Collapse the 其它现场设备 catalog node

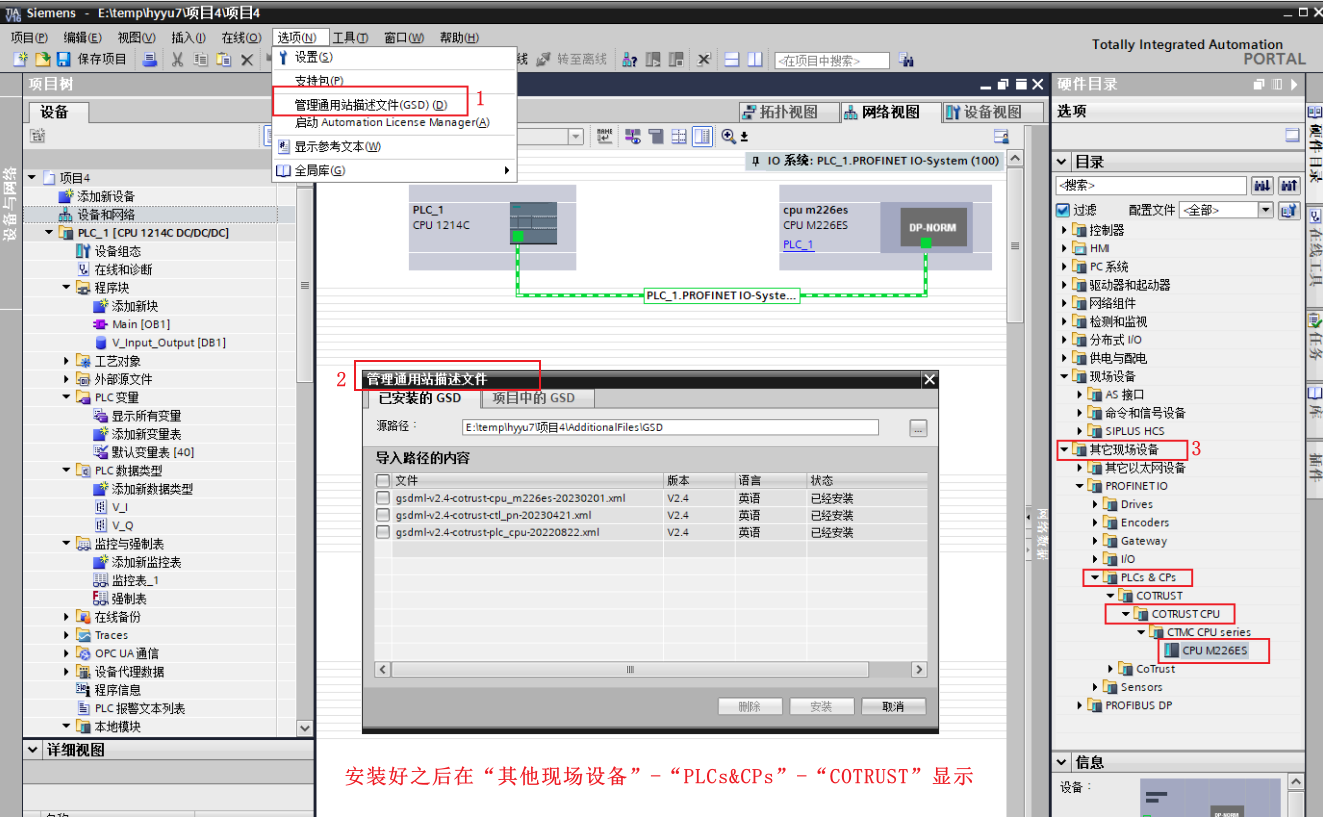pos(1065,450)
